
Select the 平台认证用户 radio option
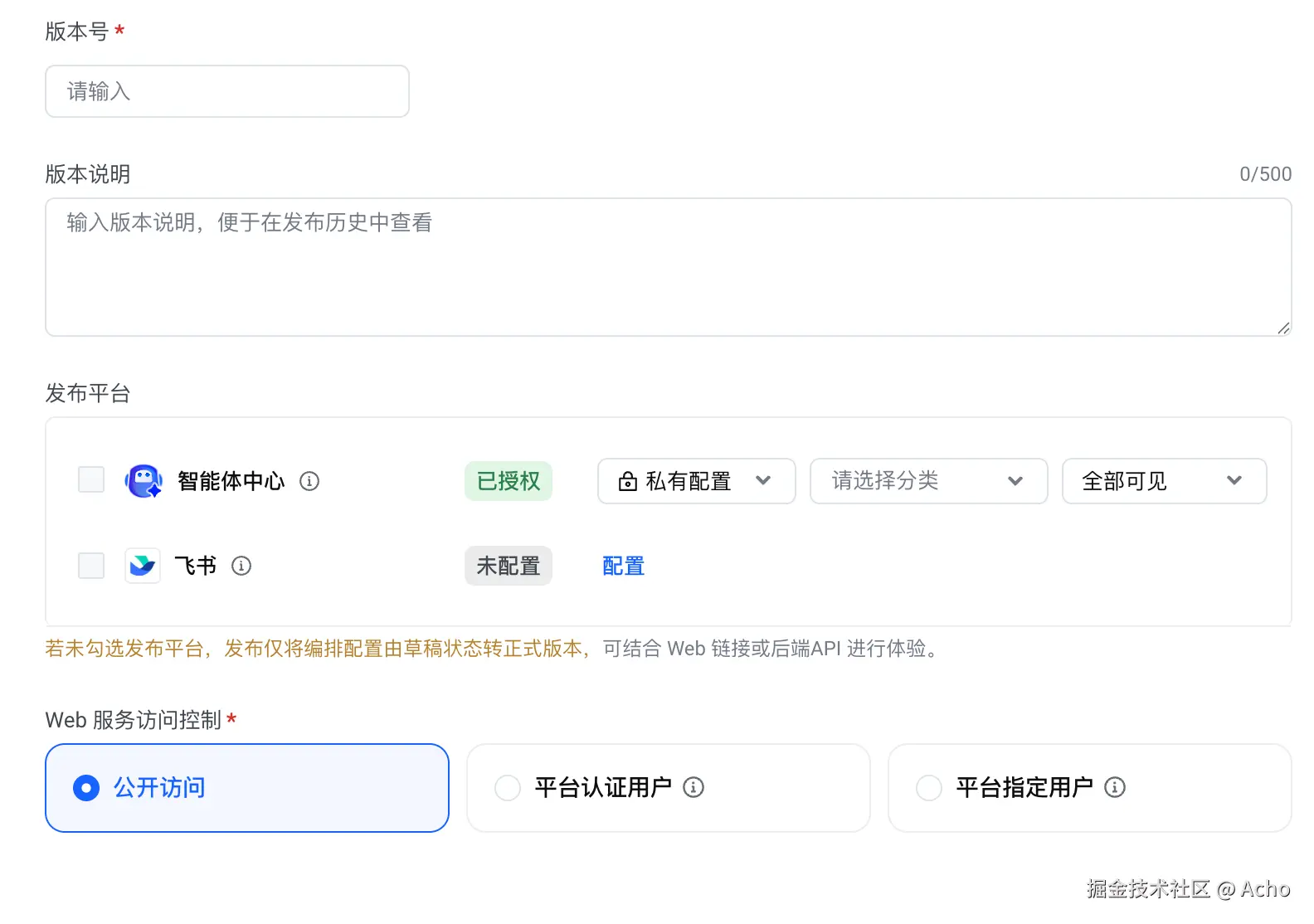508,788
